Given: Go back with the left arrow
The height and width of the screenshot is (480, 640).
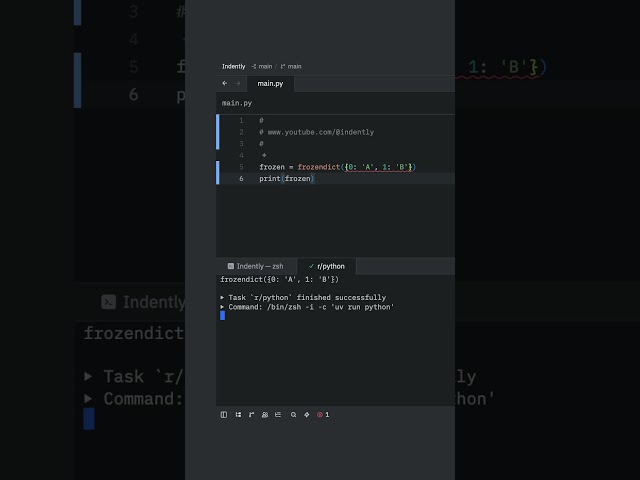Looking at the screenshot, I should click(225, 83).
